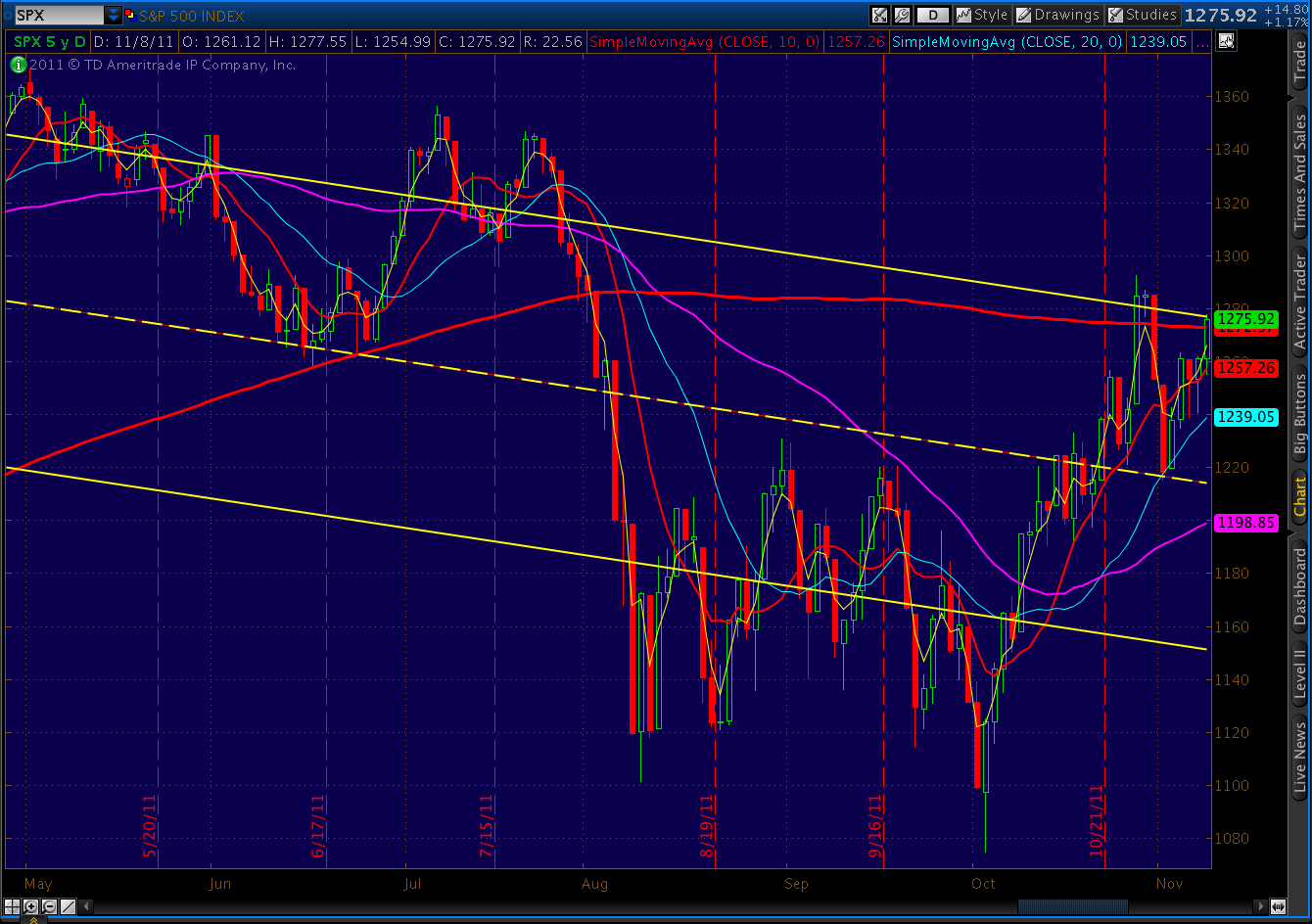
Task: Open the Drawings menu
Action: (x=1057, y=15)
